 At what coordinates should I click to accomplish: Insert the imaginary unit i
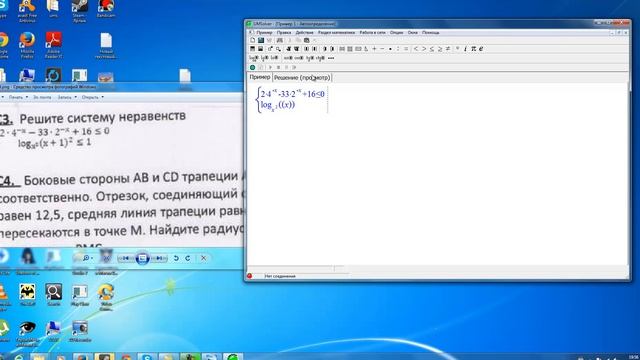(x=465, y=49)
